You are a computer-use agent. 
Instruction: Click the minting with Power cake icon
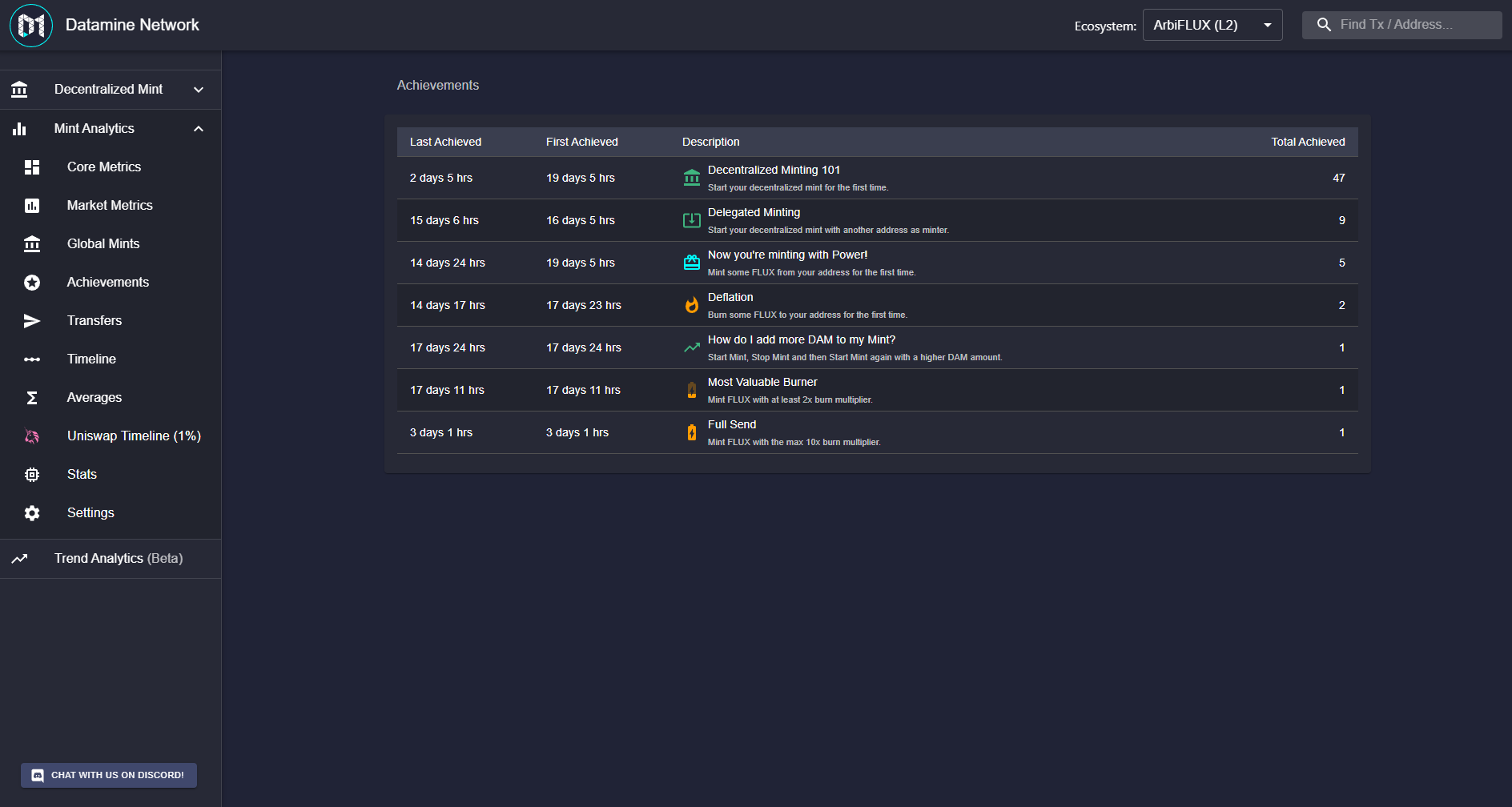(692, 263)
